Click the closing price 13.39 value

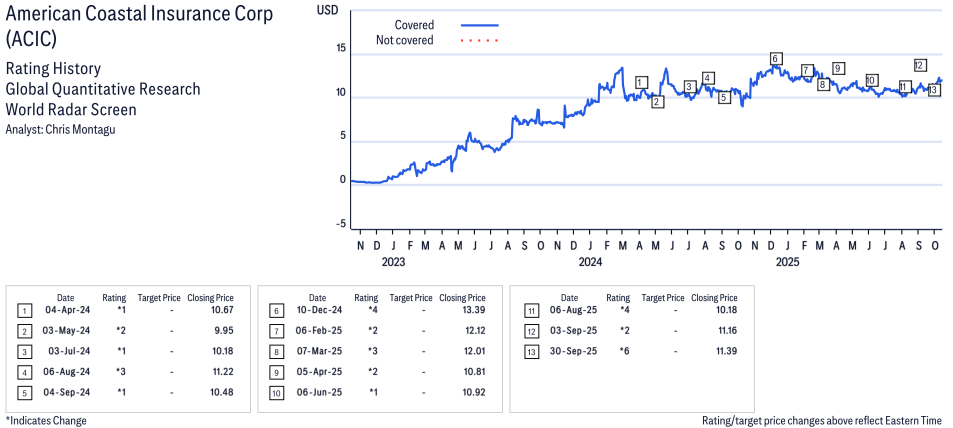[469, 312]
